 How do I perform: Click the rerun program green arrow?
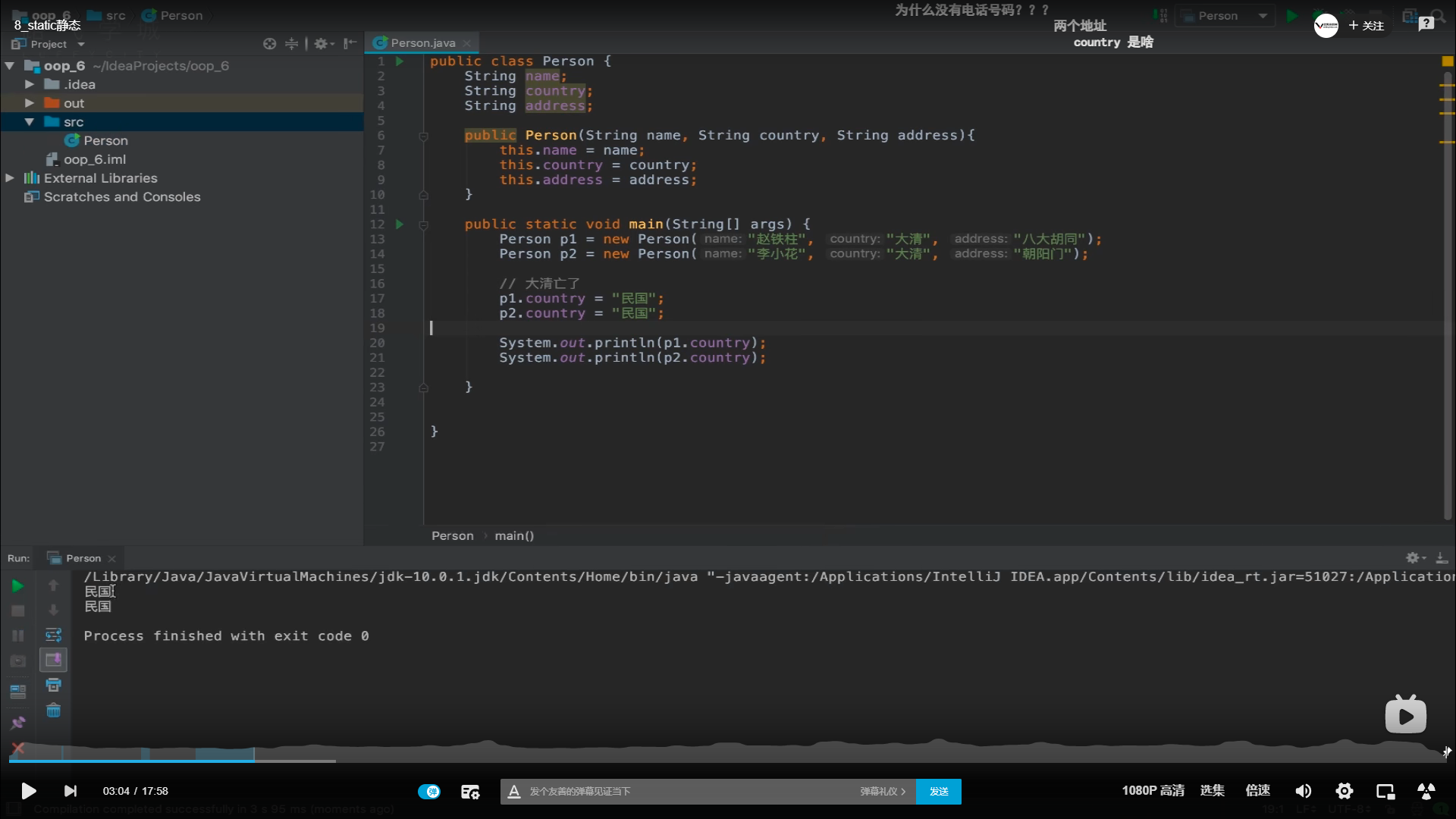pyautogui.click(x=17, y=585)
